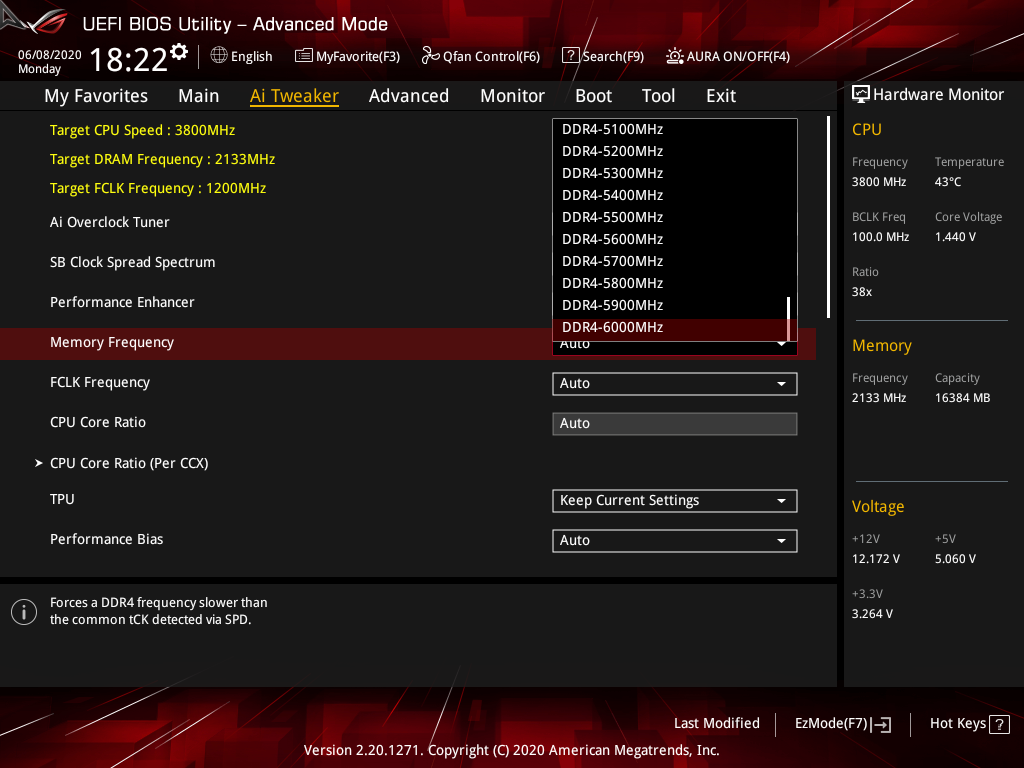Image resolution: width=1024 pixels, height=768 pixels.
Task: Click the CPU Core Ratio input field
Action: (675, 424)
